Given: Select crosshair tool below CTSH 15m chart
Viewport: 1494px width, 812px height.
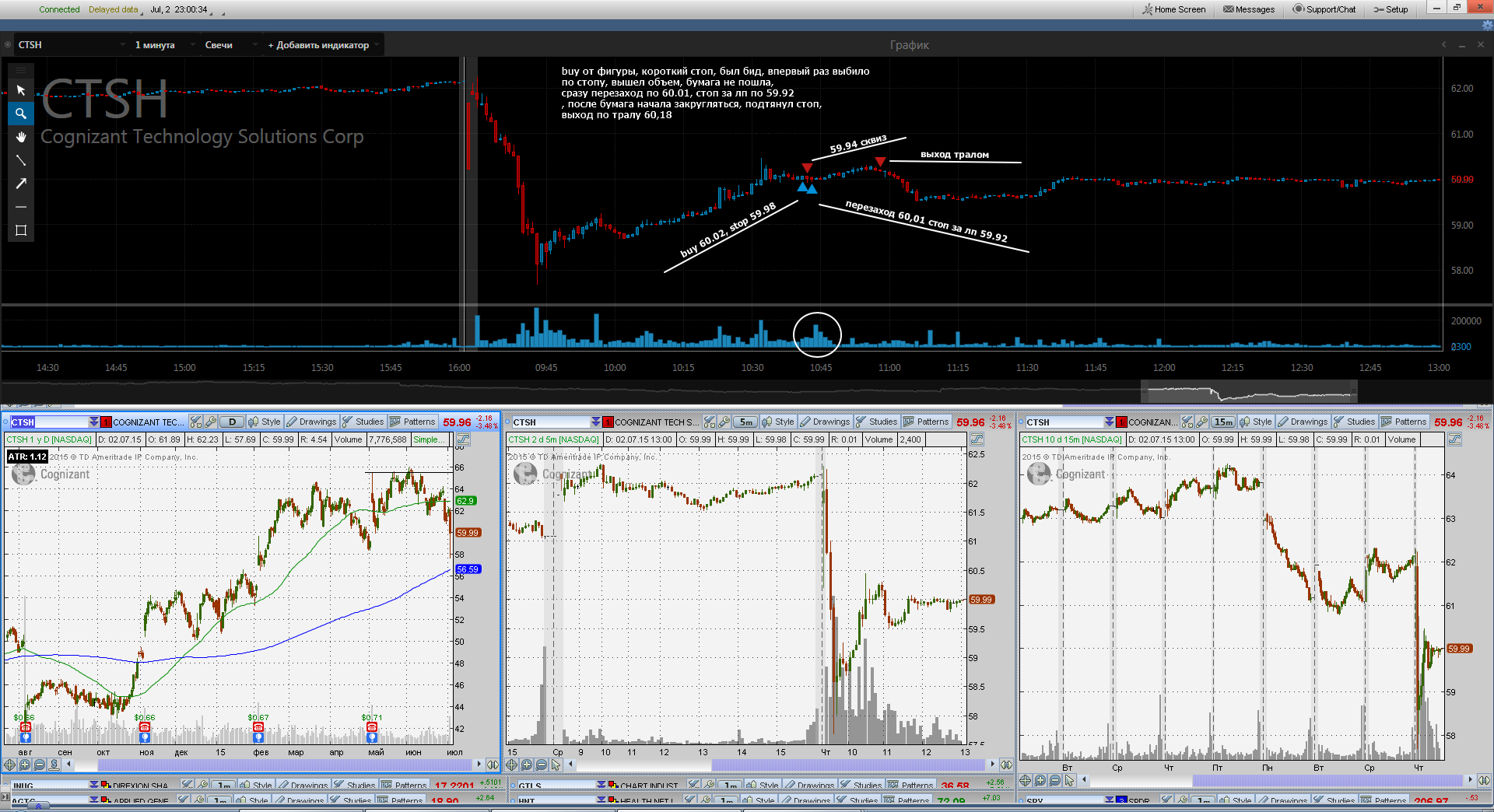Looking at the screenshot, I should click(1026, 780).
